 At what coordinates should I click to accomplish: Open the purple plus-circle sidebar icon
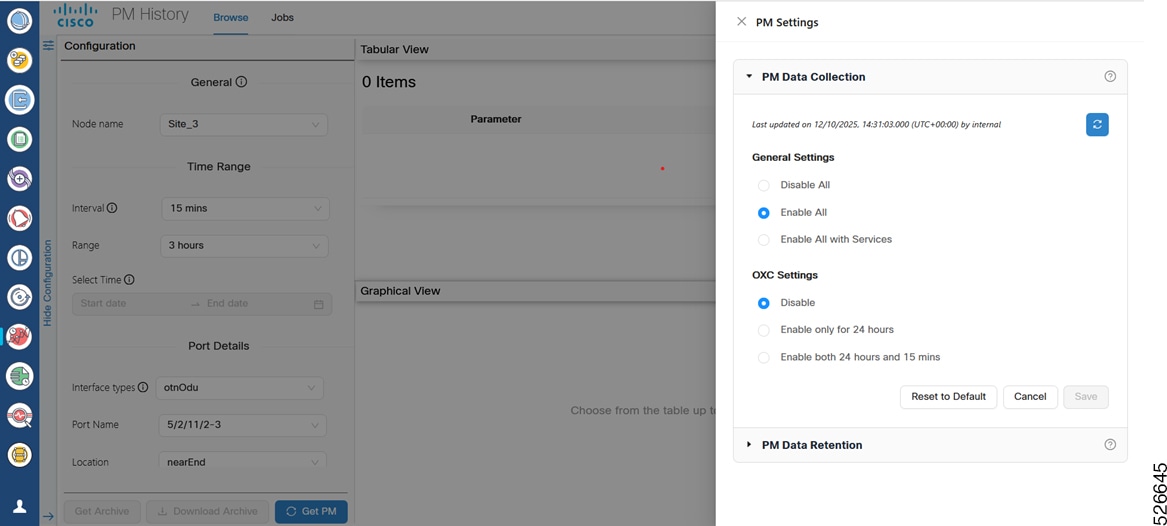click(x=19, y=179)
